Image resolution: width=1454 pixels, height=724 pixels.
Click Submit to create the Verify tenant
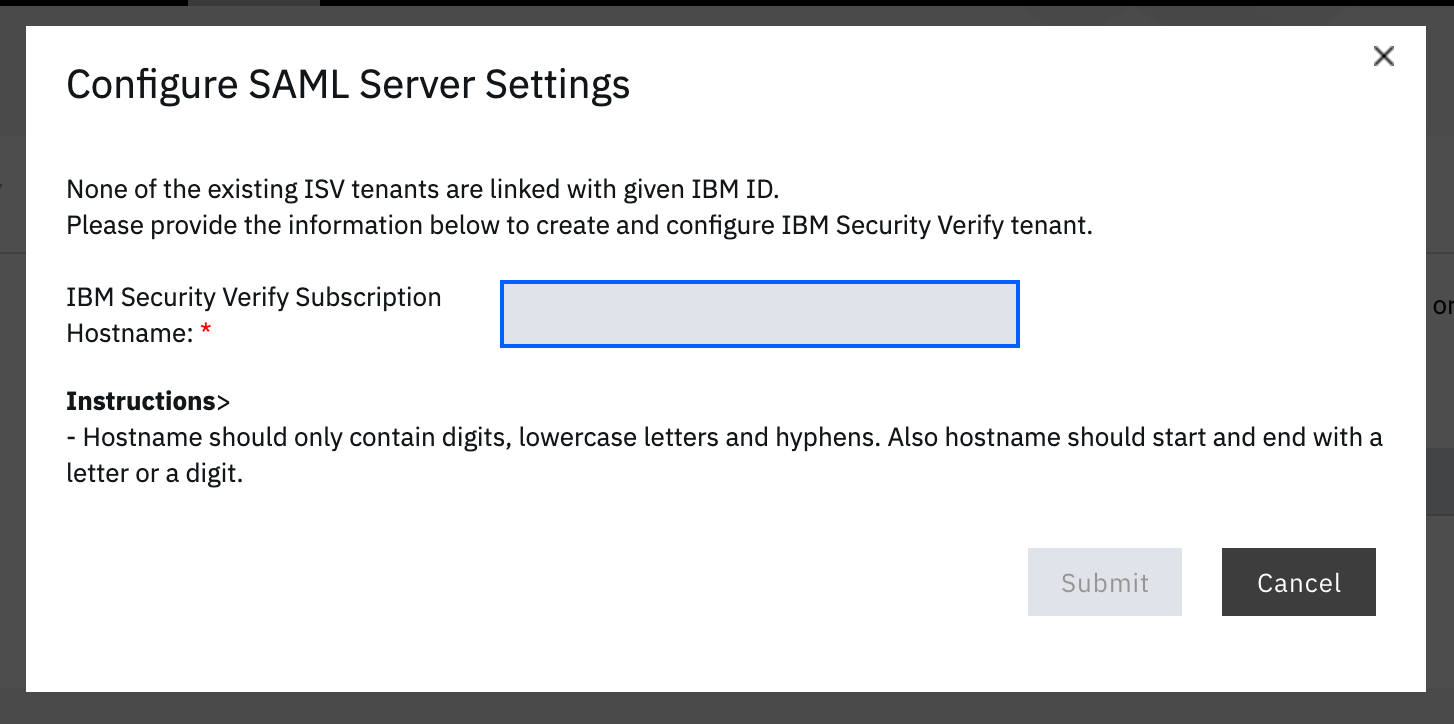coord(1104,582)
